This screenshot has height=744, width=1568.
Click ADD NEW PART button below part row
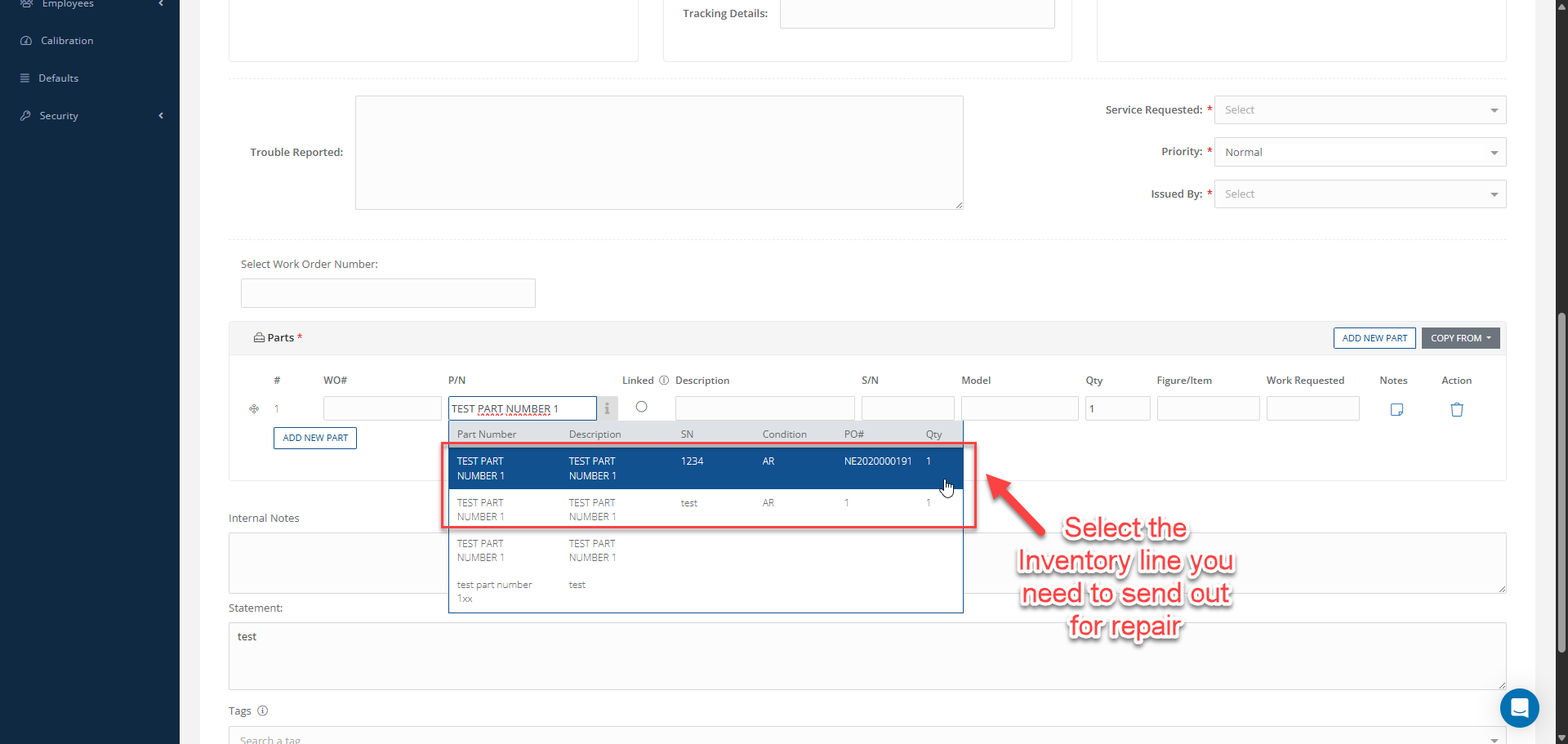pyautogui.click(x=315, y=438)
